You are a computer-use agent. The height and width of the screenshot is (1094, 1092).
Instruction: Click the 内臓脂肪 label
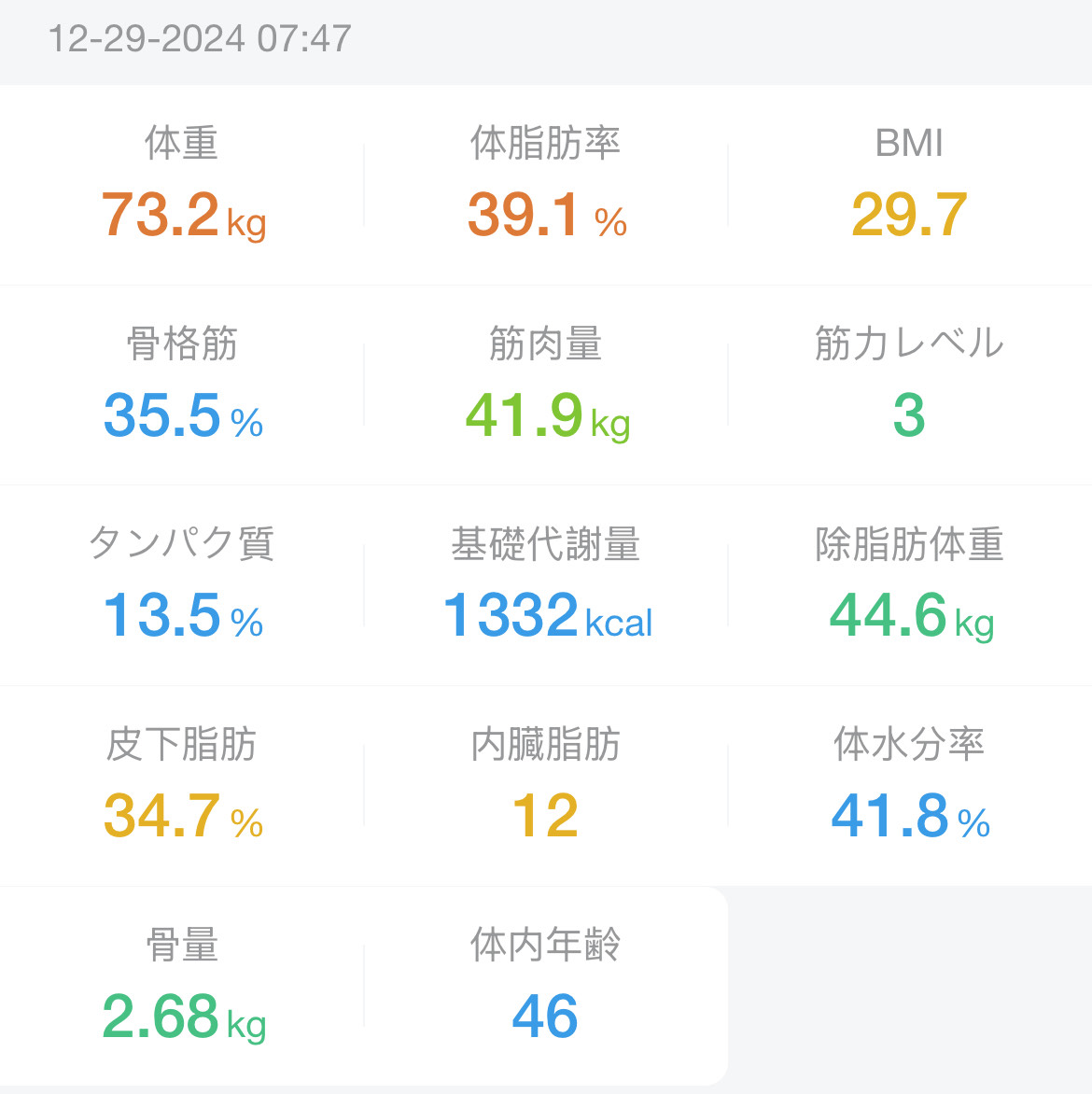coord(546,744)
